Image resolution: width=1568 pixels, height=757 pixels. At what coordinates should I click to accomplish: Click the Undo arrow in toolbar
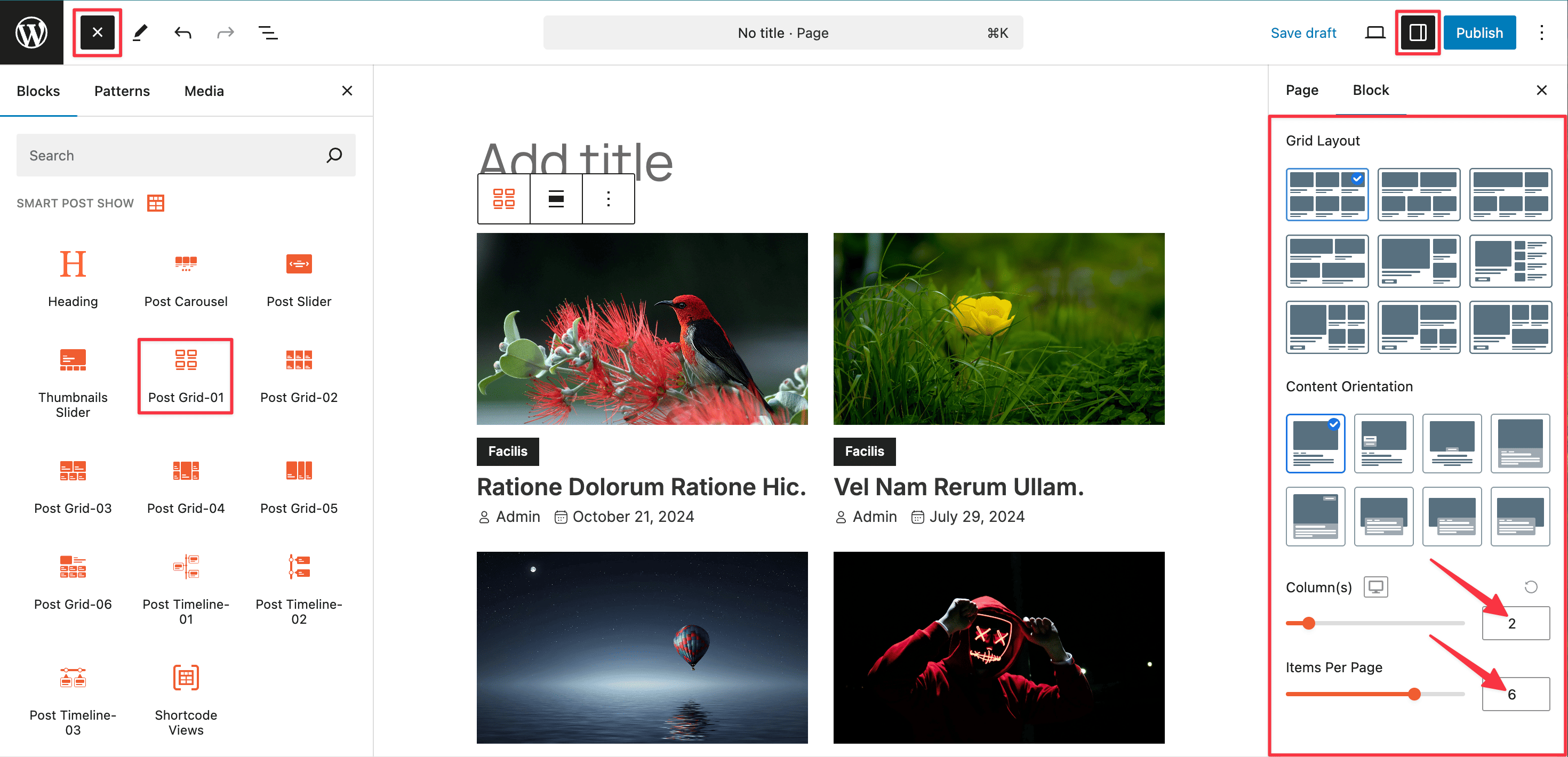[182, 33]
